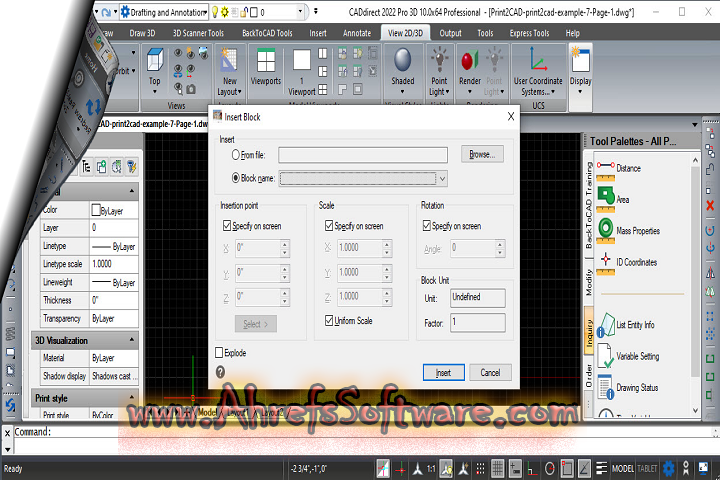This screenshot has width=720, height=480.
Task: Open the Block name dropdown list
Action: coord(441,178)
